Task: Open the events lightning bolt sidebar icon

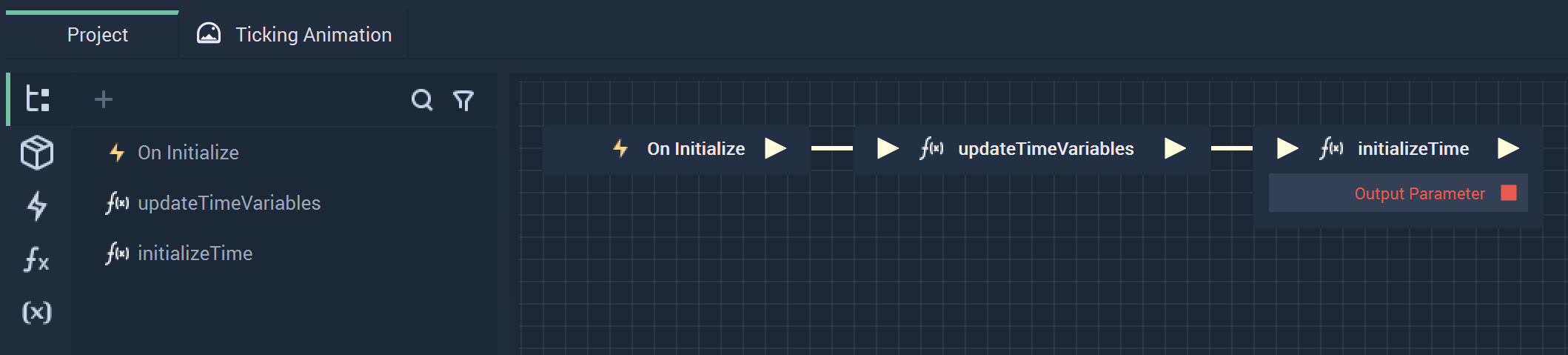Action: 37,206
